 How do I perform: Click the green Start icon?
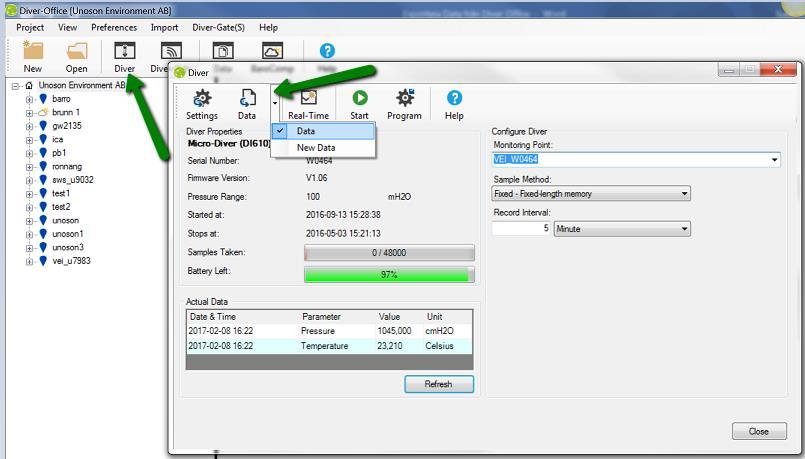tap(359, 98)
